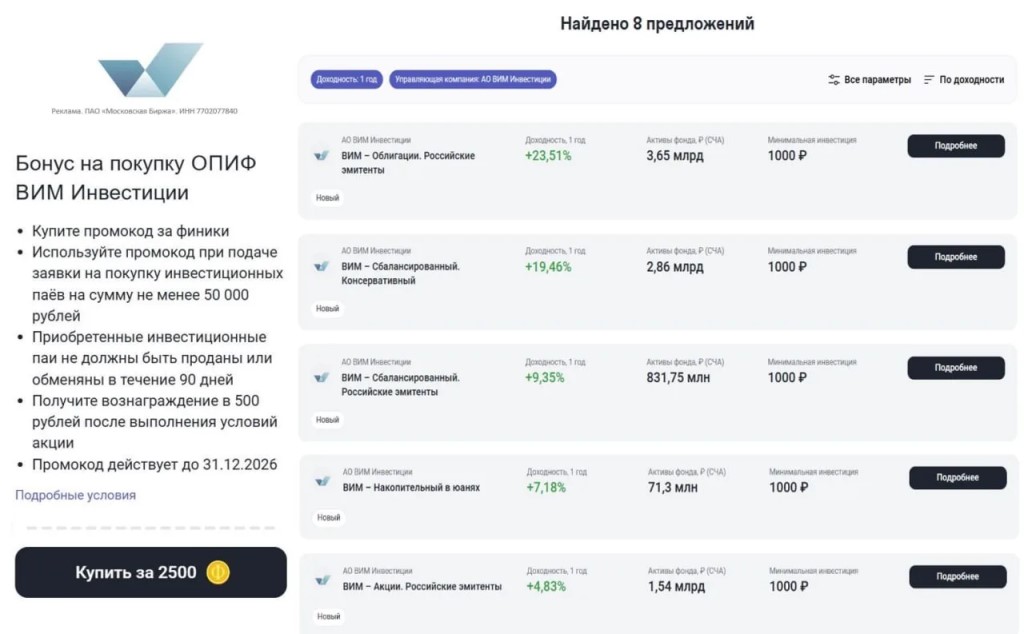
Task: Click the +23,51% yield value
Action: click(x=548, y=155)
